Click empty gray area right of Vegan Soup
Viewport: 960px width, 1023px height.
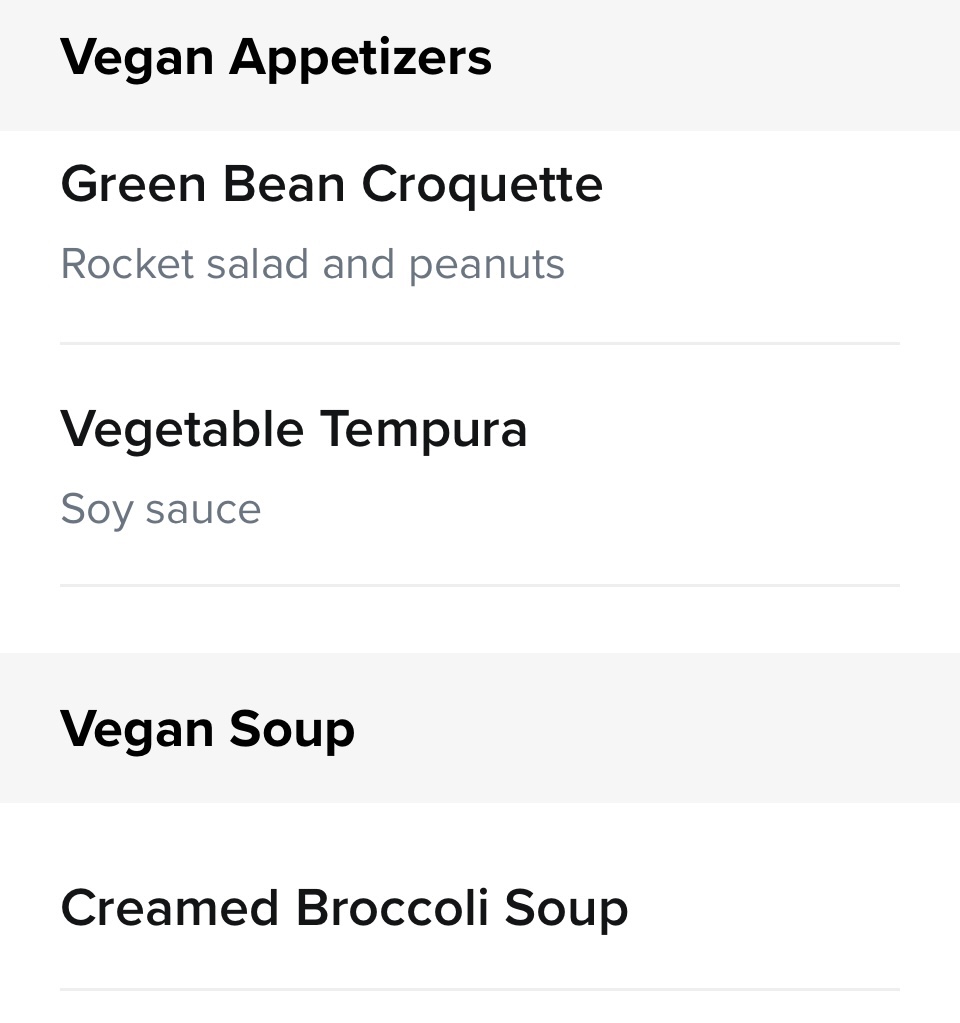660,729
